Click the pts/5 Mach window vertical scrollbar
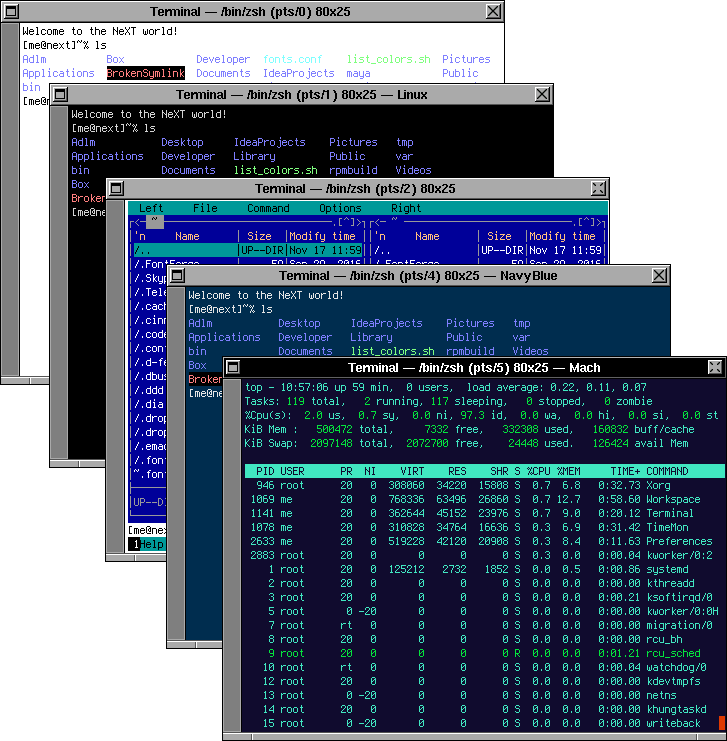The image size is (727, 741). pyautogui.click(x=232, y=555)
